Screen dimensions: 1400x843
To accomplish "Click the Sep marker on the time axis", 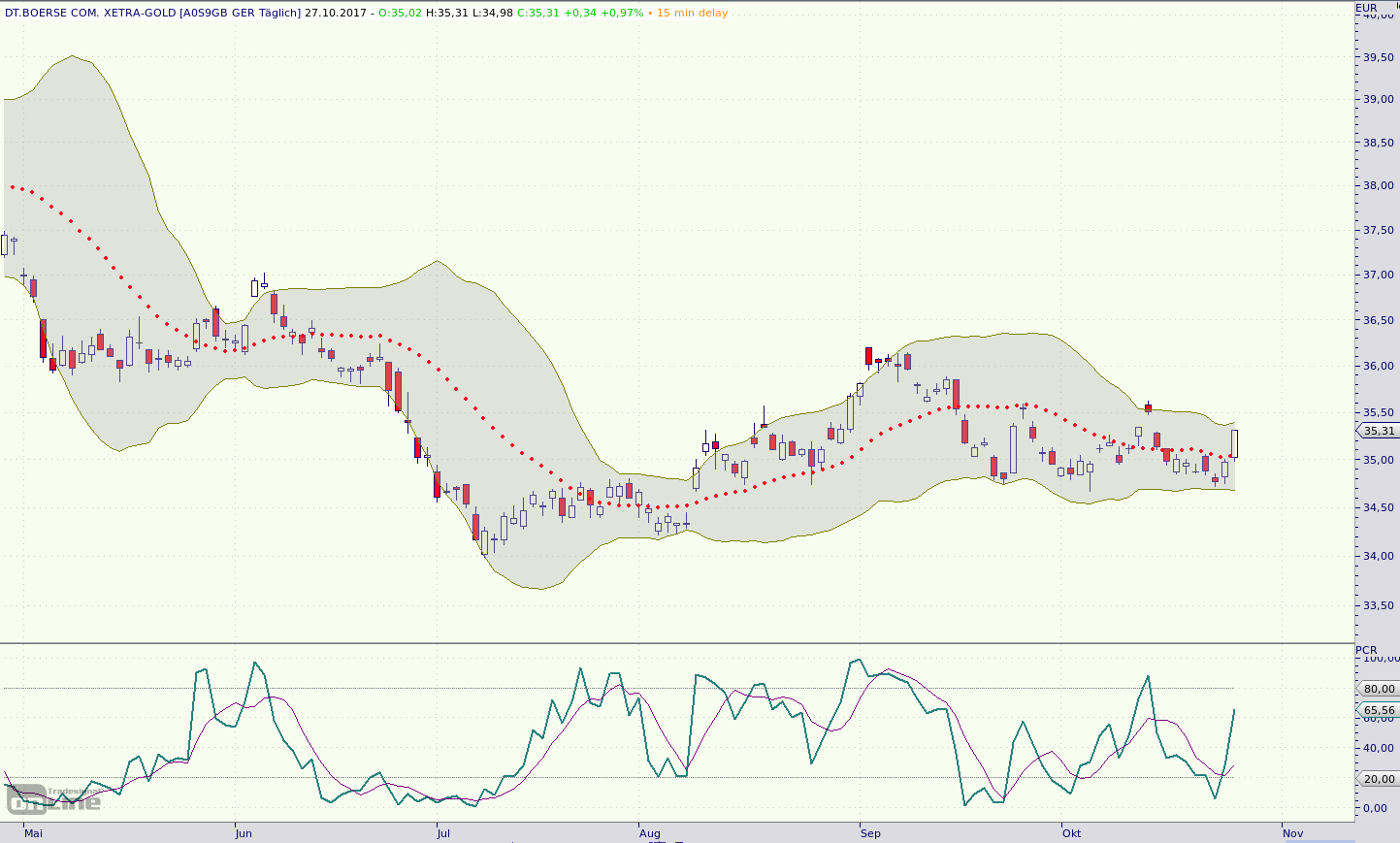I will pos(870,833).
